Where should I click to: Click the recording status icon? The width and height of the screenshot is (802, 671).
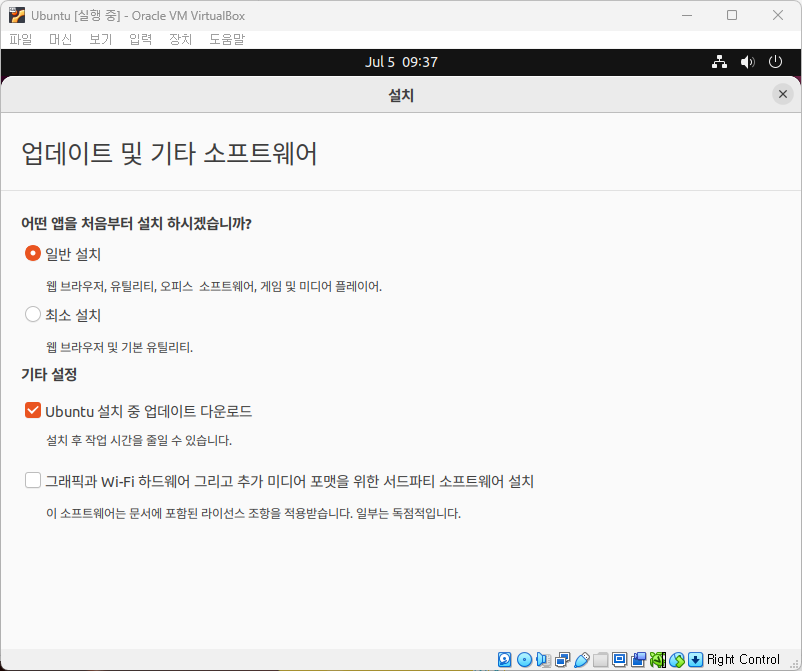click(638, 659)
